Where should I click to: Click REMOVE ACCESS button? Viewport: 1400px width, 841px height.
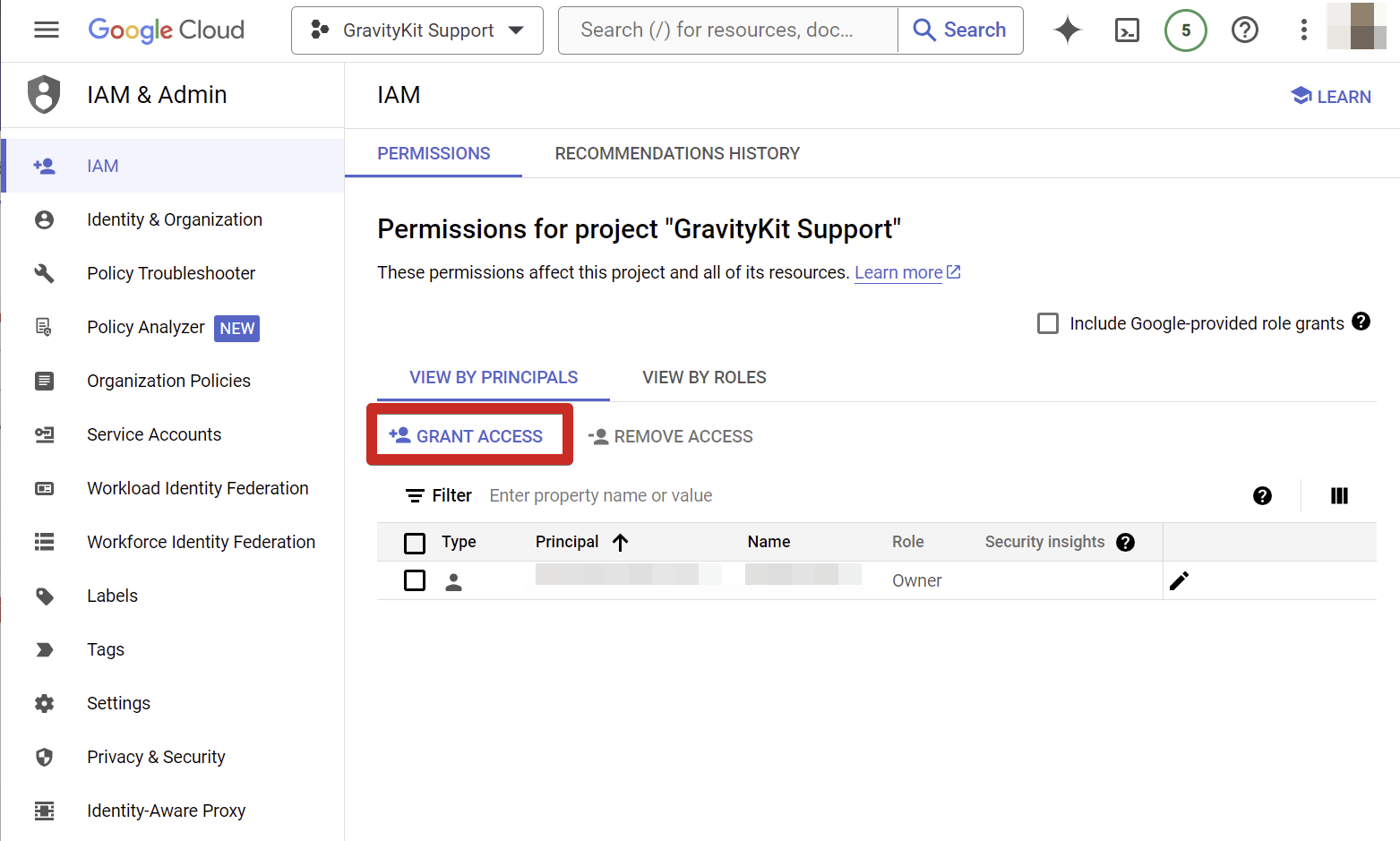[670, 436]
